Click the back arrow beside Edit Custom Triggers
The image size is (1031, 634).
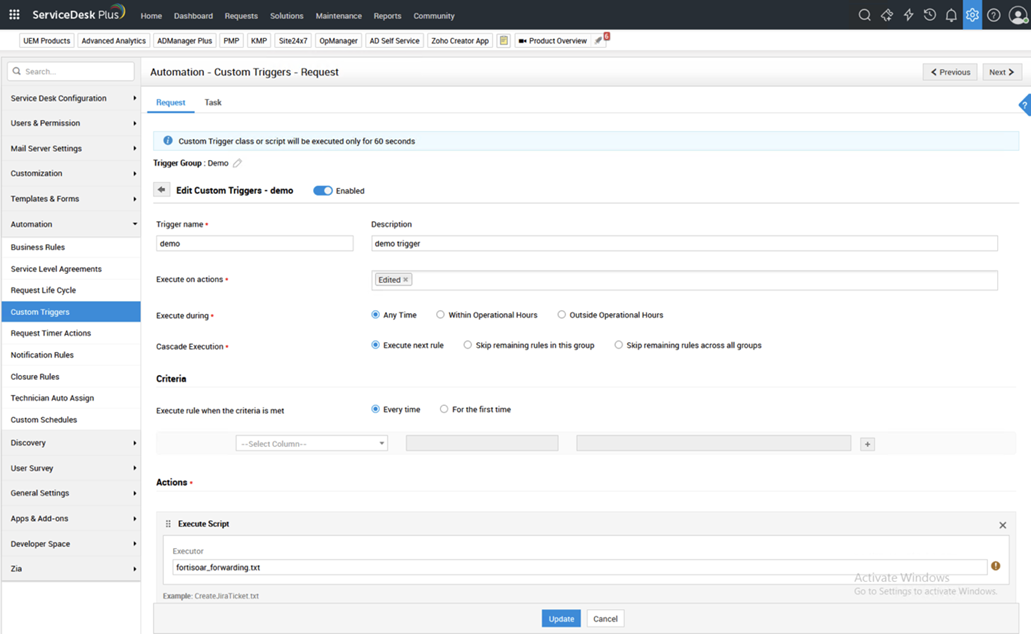[x=161, y=190]
